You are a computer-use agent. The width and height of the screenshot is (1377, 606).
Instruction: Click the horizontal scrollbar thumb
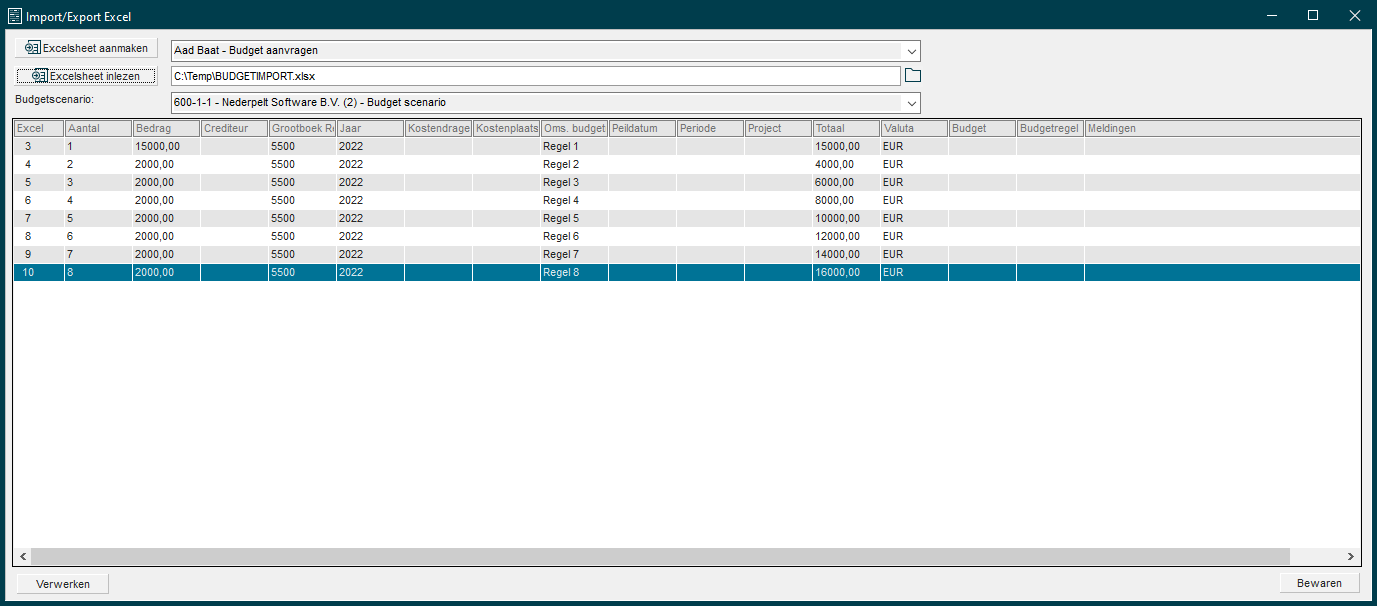coord(660,556)
